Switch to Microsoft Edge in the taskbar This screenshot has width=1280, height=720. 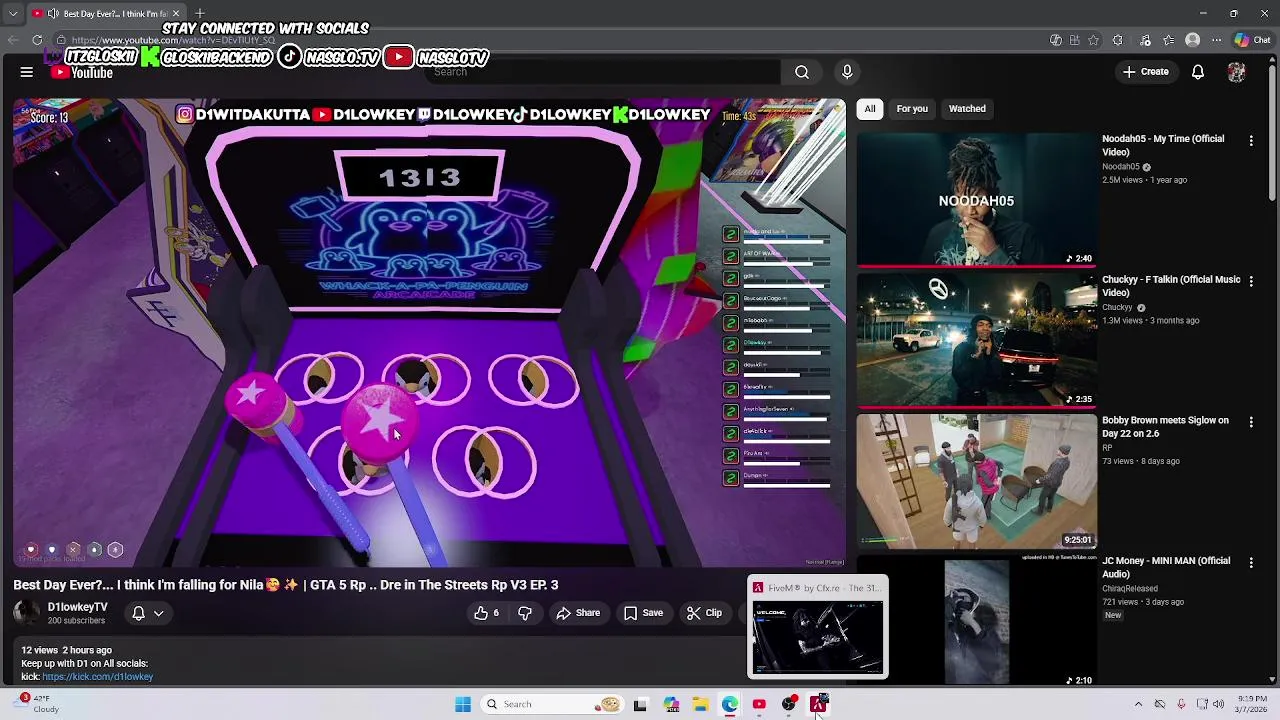click(x=730, y=704)
